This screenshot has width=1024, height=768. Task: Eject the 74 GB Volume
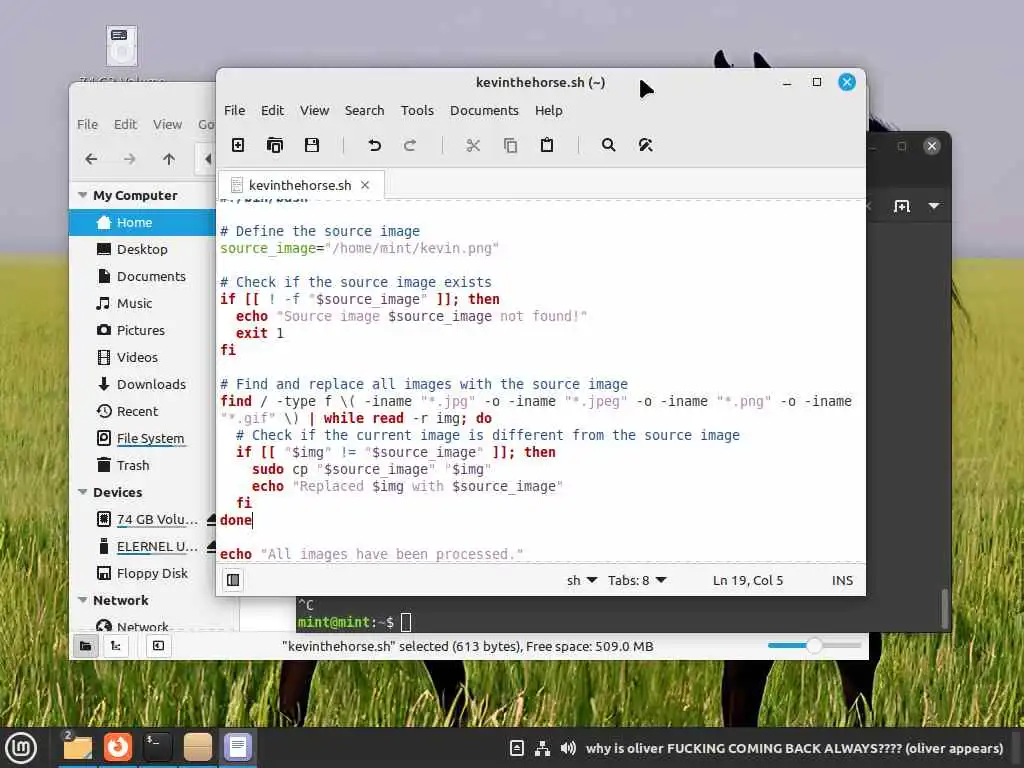[211, 519]
